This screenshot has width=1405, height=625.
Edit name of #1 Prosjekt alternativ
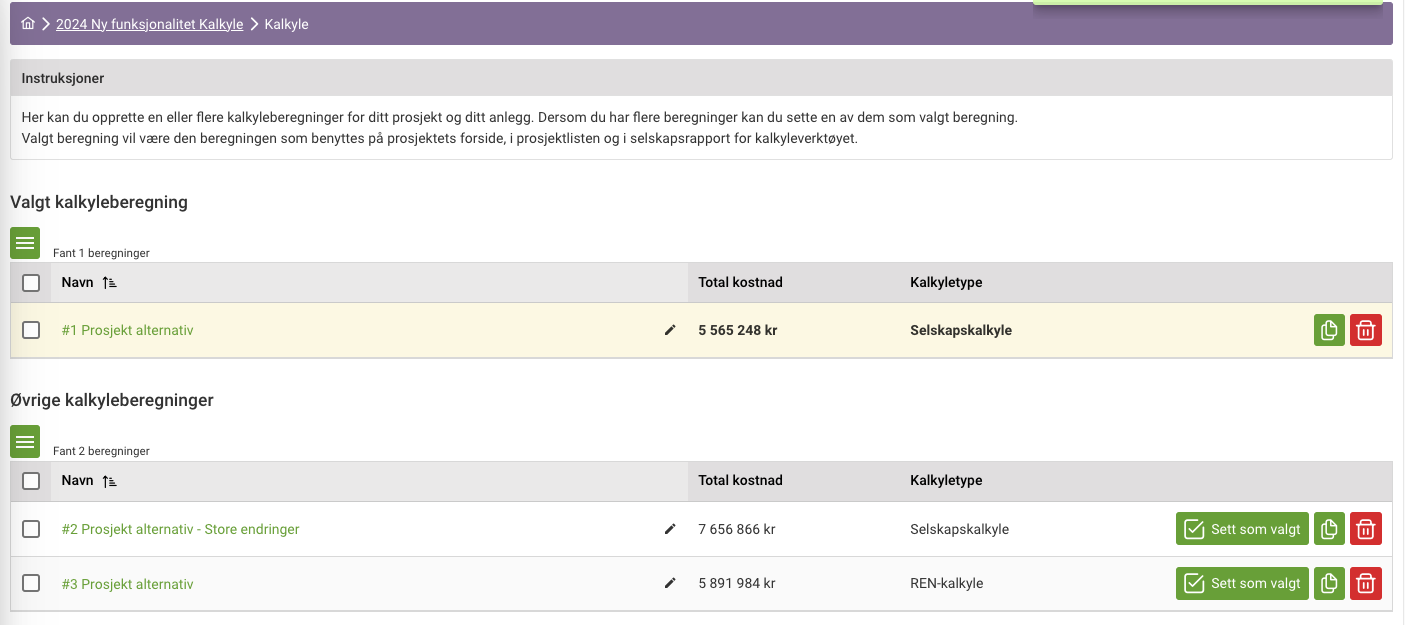click(670, 330)
